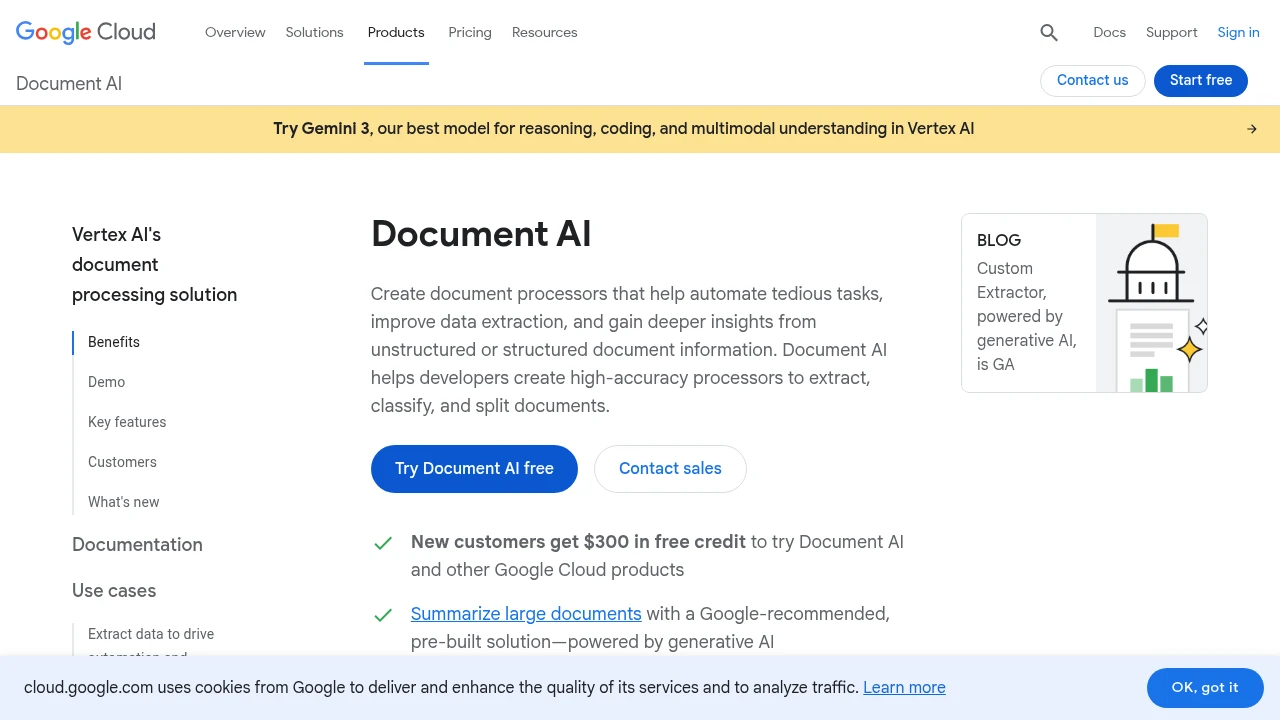
Task: Go to Docs page
Action: click(1109, 32)
